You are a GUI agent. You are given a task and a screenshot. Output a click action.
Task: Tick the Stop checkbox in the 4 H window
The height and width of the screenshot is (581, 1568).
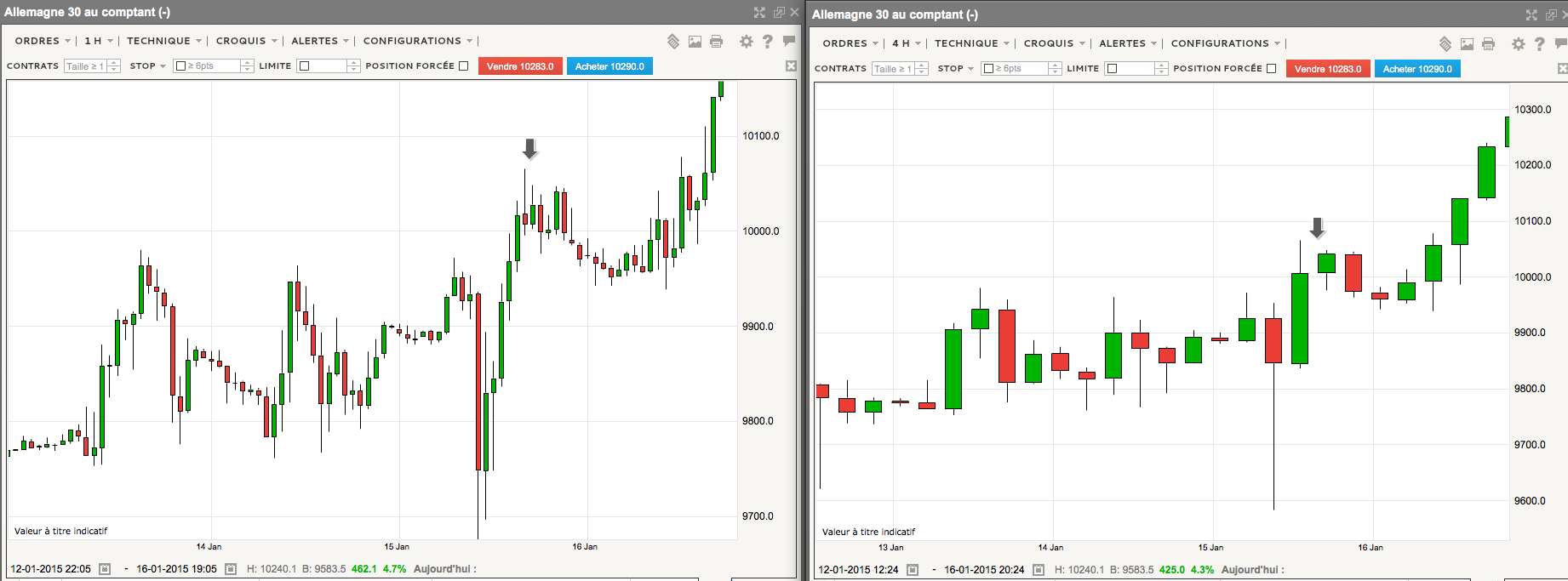tap(988, 68)
